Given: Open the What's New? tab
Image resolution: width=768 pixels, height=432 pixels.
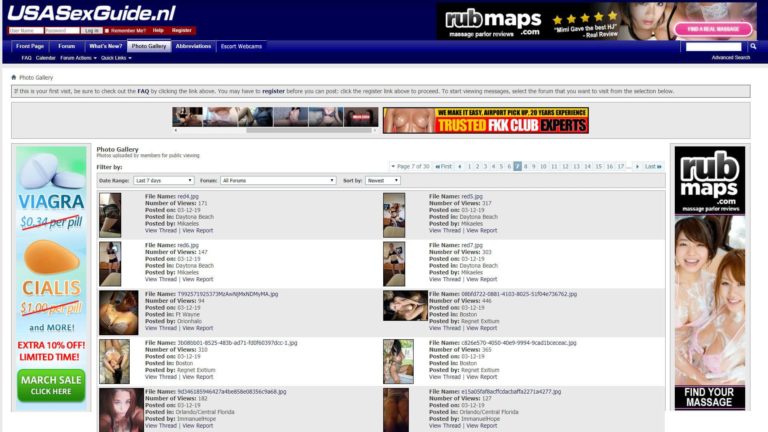Looking at the screenshot, I should [105, 46].
